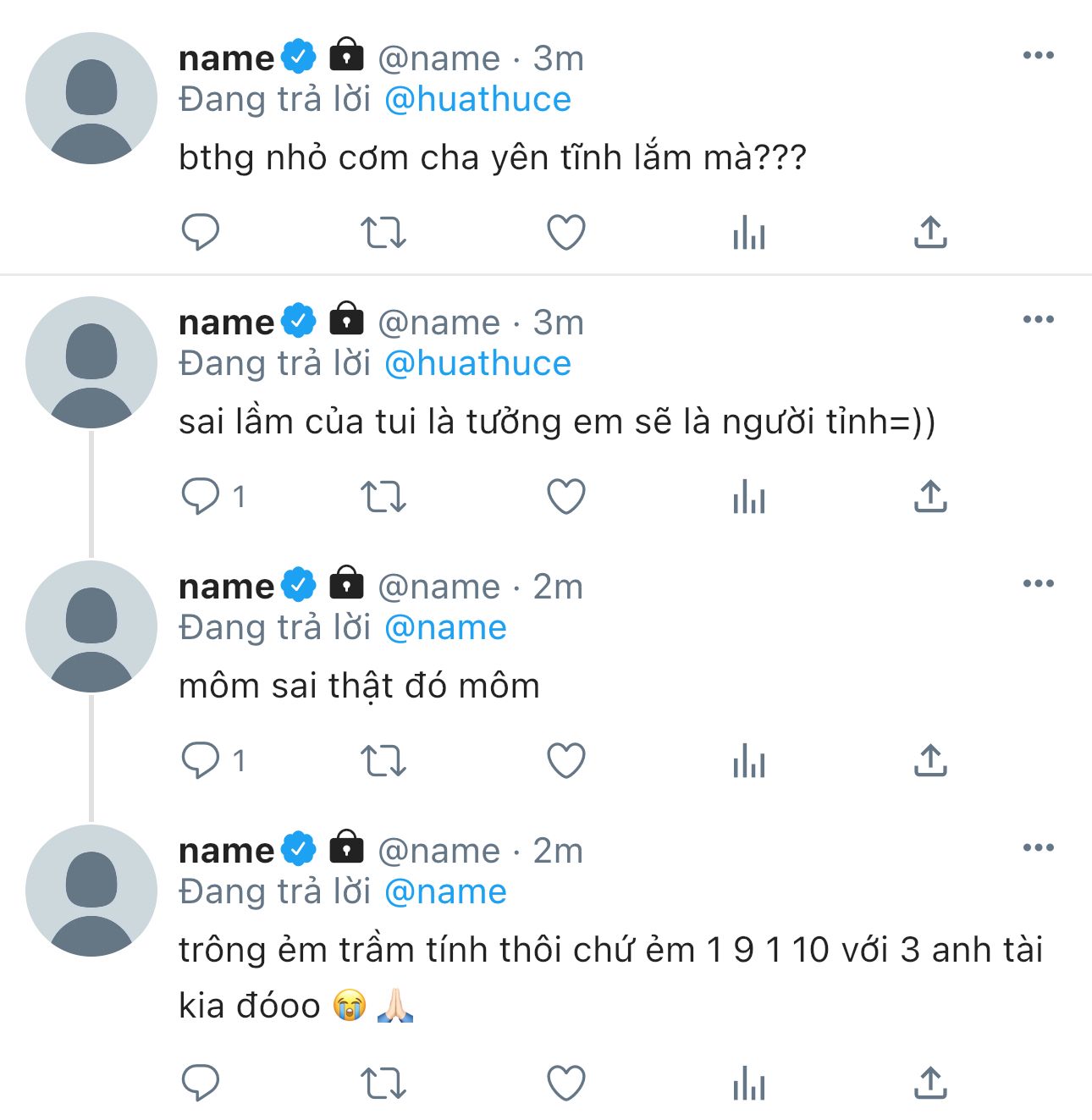Open more options on 'môm sai thật' tweet
The height and width of the screenshot is (1120, 1092).
1039,584
